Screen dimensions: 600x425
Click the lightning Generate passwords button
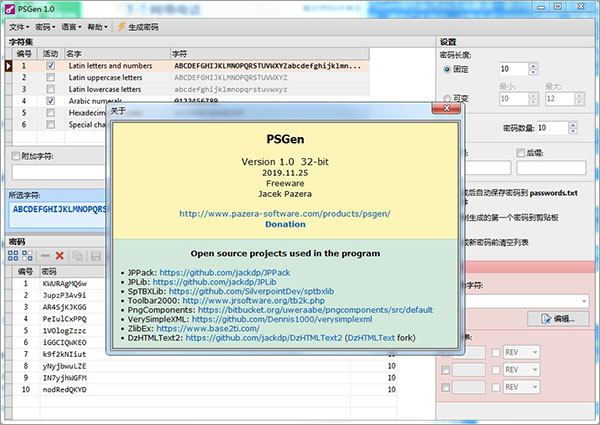point(138,27)
